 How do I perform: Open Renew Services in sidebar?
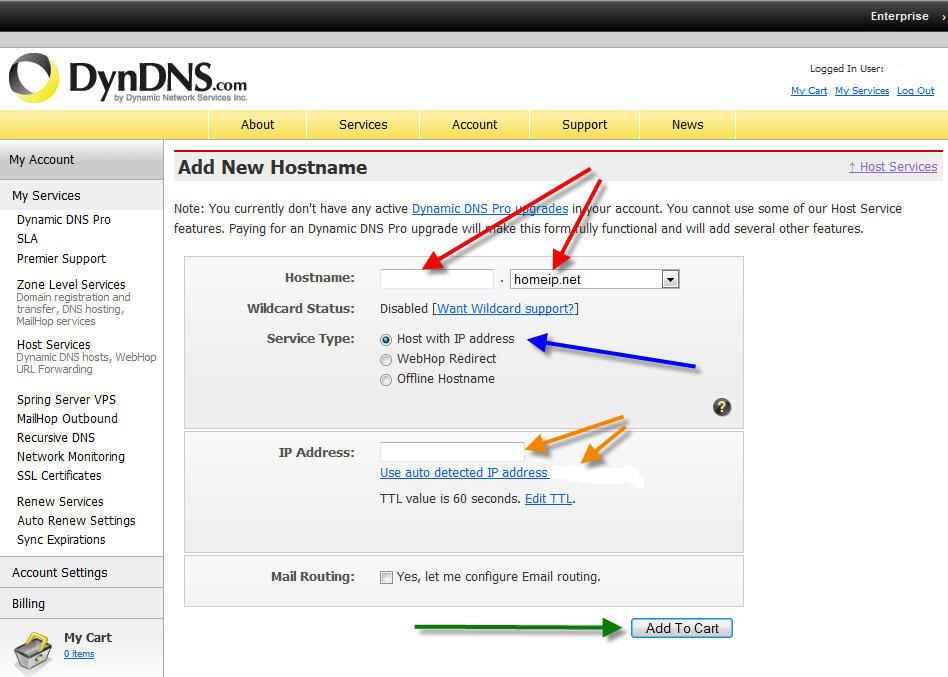(x=60, y=502)
